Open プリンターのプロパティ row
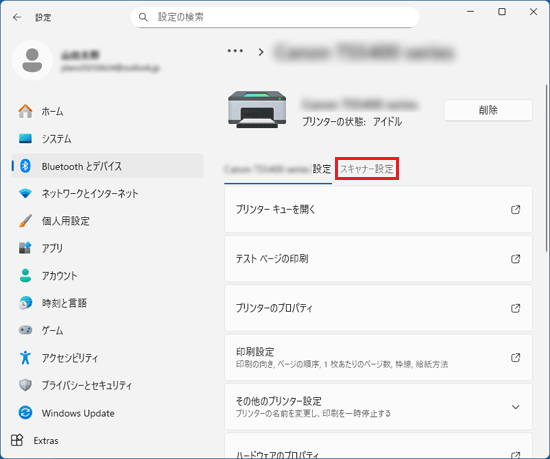 tap(378, 308)
